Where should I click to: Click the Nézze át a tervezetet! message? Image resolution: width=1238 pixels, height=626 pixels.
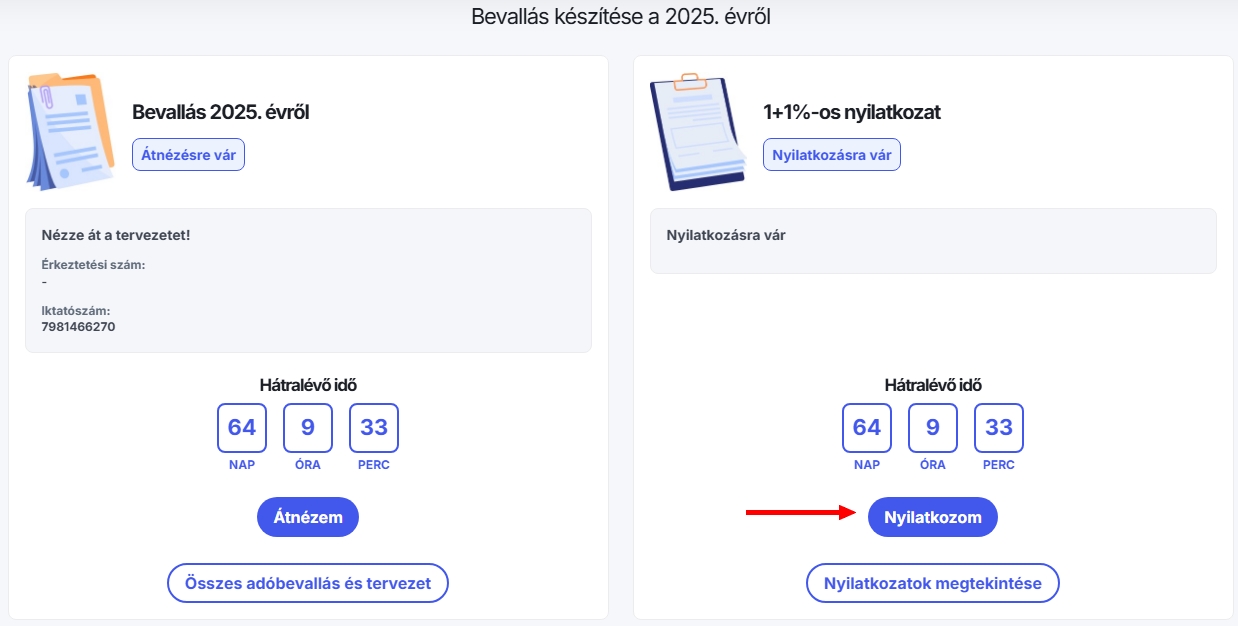(x=116, y=235)
